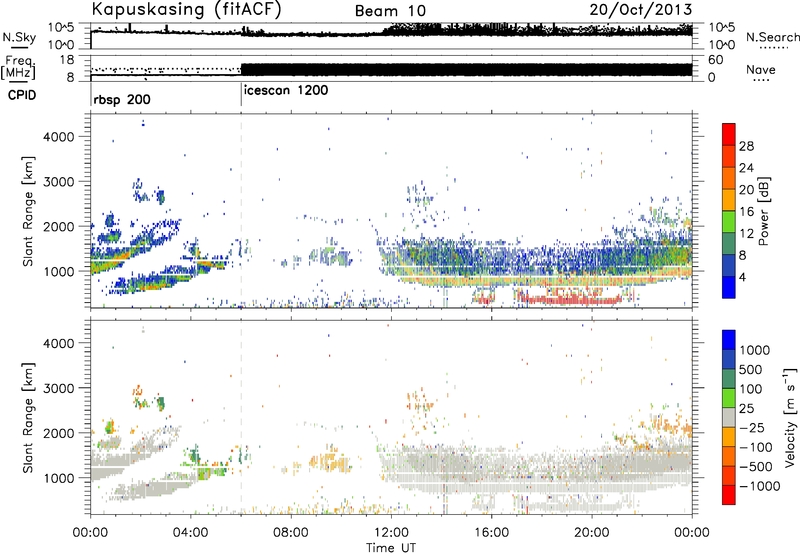
Task: Click the solid black frequency band after 06:00
Action: 466,70
